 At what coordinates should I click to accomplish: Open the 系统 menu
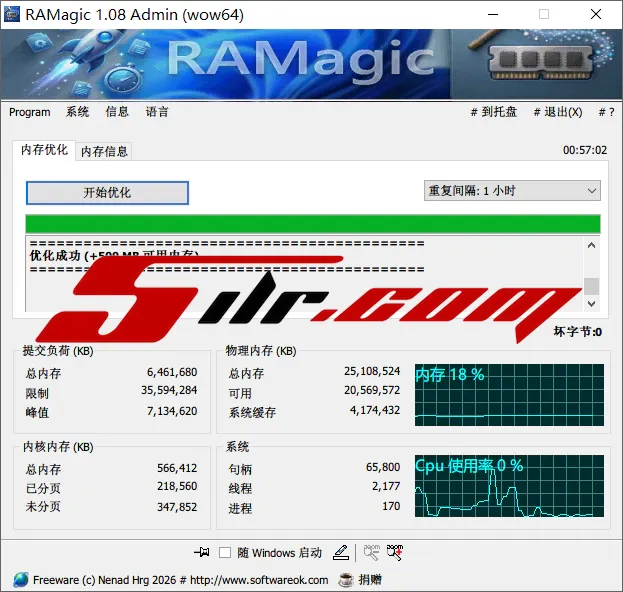click(77, 112)
